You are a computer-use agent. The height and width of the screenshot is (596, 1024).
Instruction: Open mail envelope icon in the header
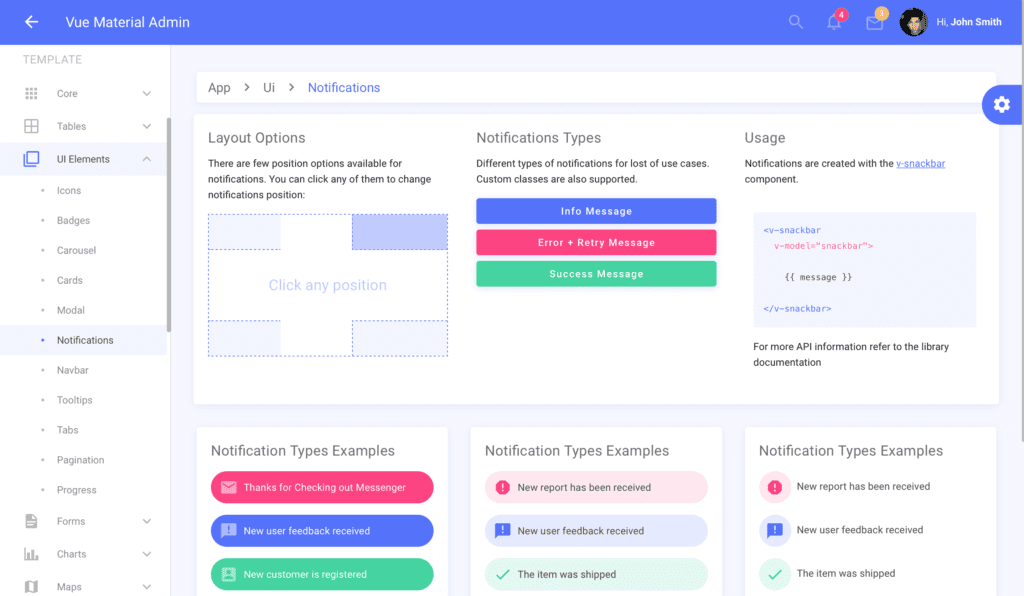point(874,24)
